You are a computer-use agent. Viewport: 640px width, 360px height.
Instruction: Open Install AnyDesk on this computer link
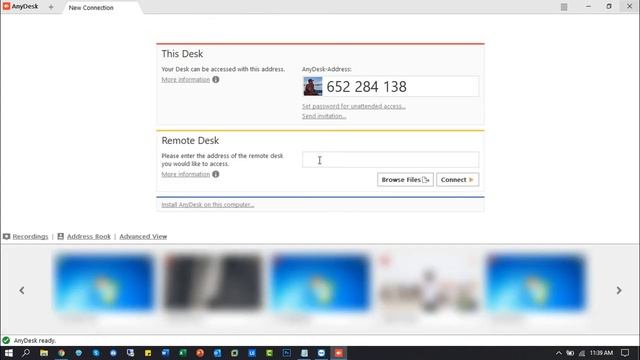[208, 205]
